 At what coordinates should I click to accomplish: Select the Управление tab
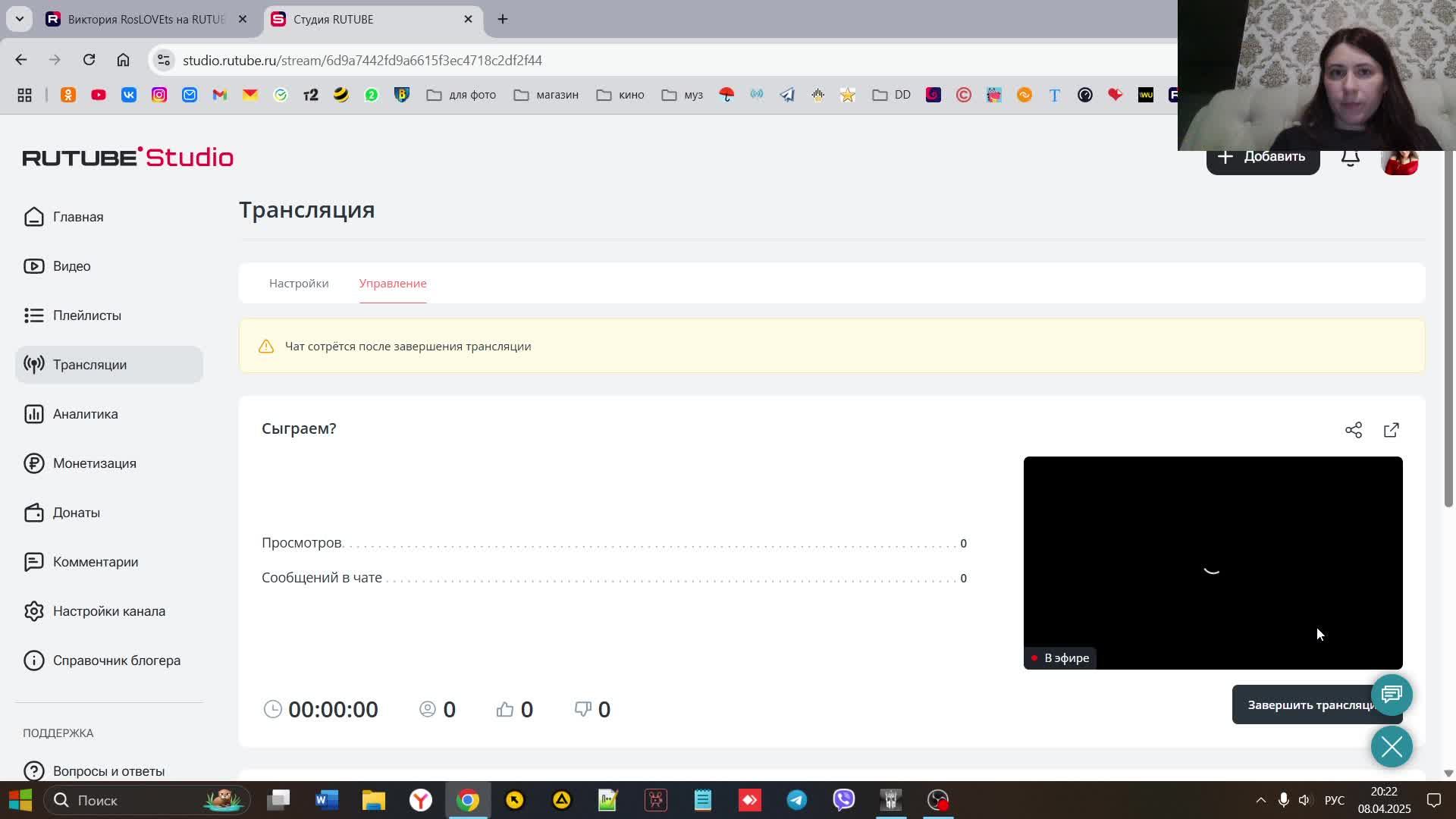pos(393,283)
